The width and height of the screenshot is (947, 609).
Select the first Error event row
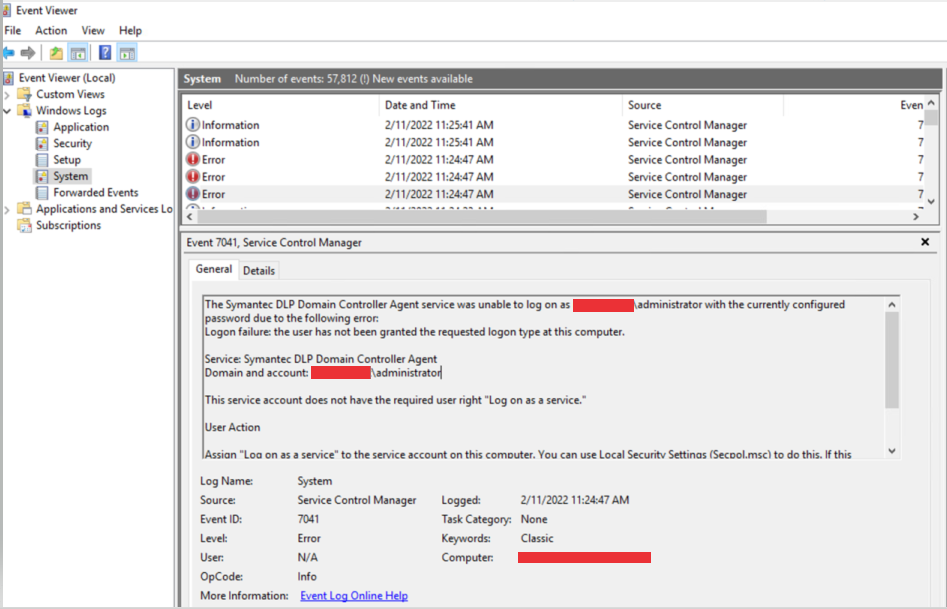coord(213,160)
